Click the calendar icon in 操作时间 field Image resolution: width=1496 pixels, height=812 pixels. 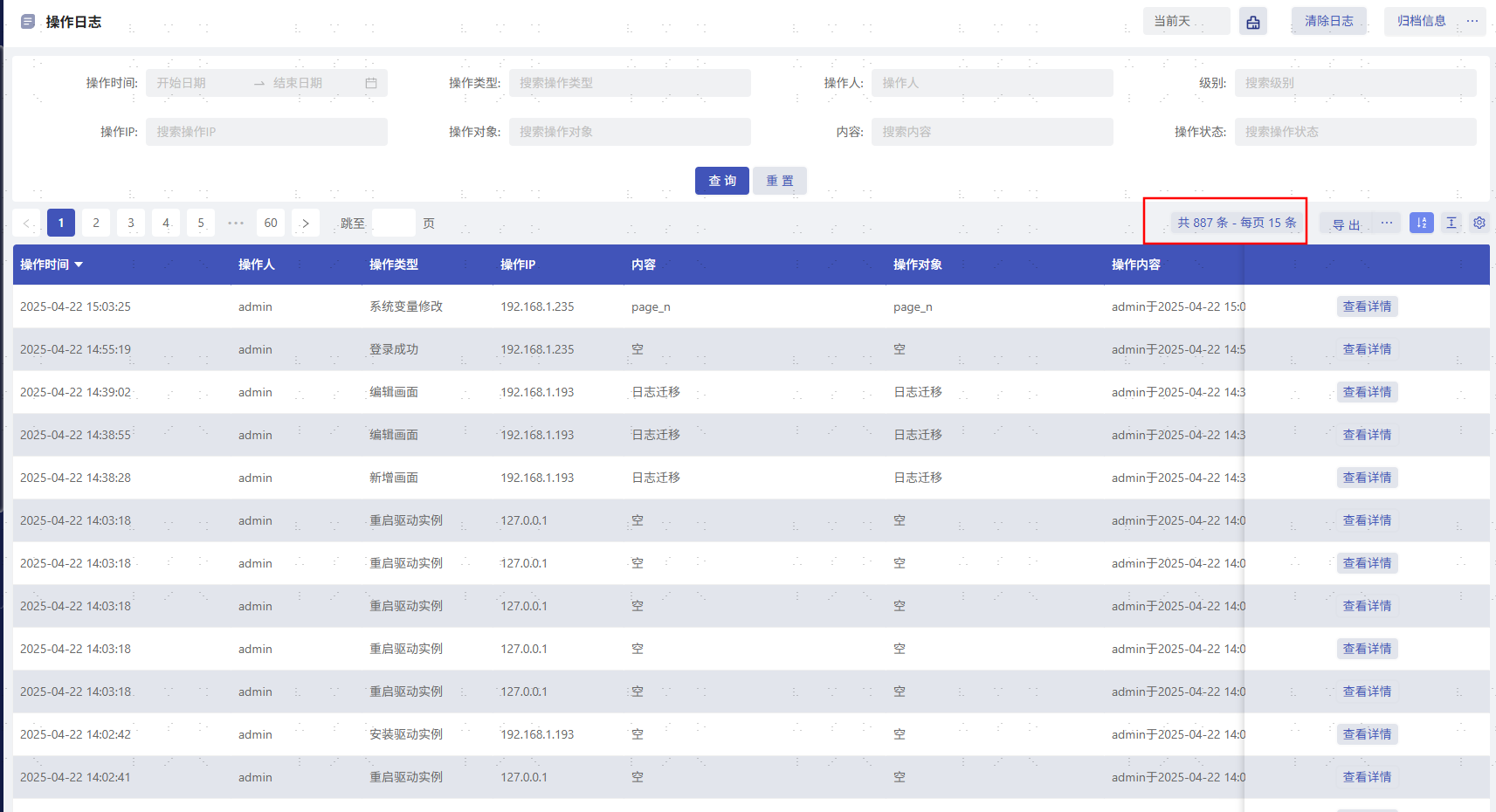coord(371,83)
